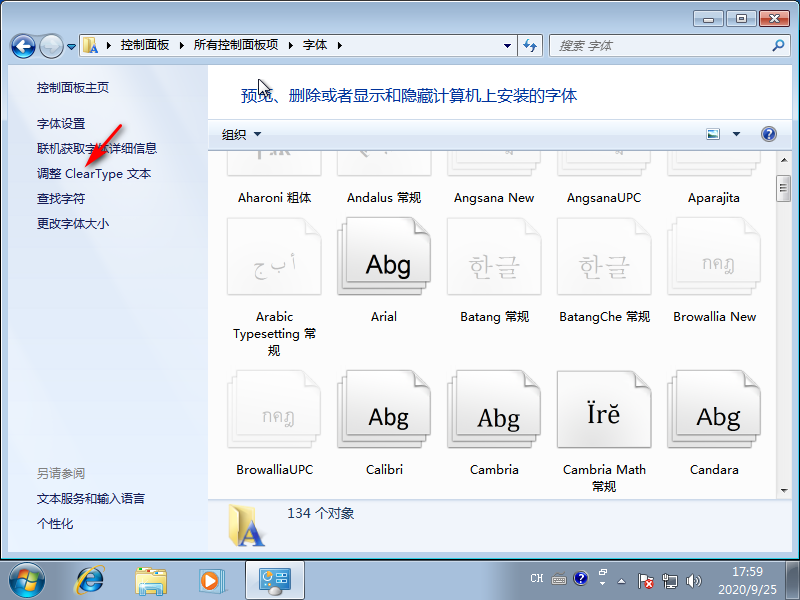Click 控制面板 in the address breadcrumb
This screenshot has height=600, width=800.
(x=145, y=45)
